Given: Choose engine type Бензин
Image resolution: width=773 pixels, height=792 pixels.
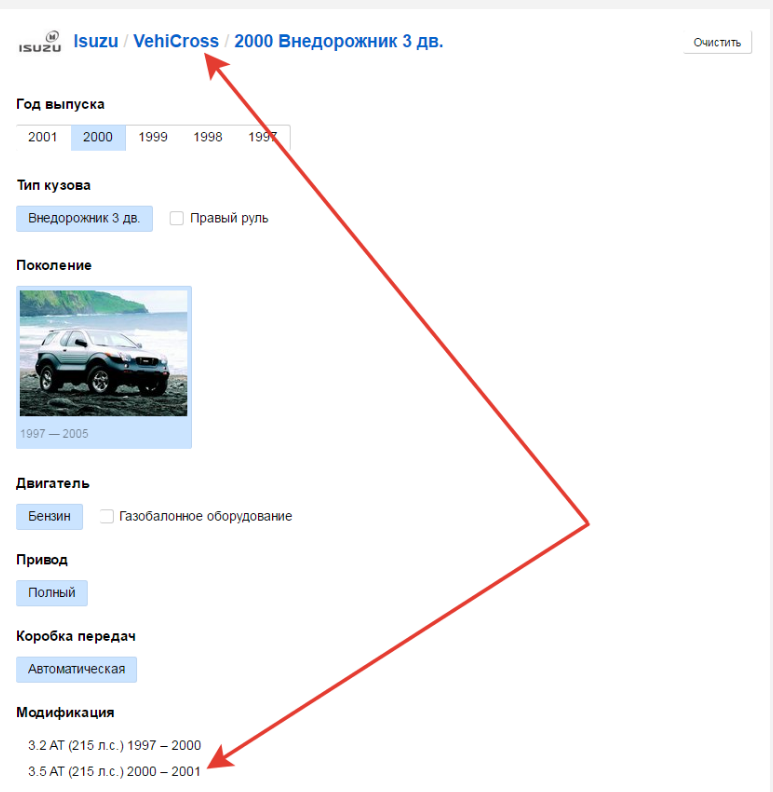Looking at the screenshot, I should point(50,517).
